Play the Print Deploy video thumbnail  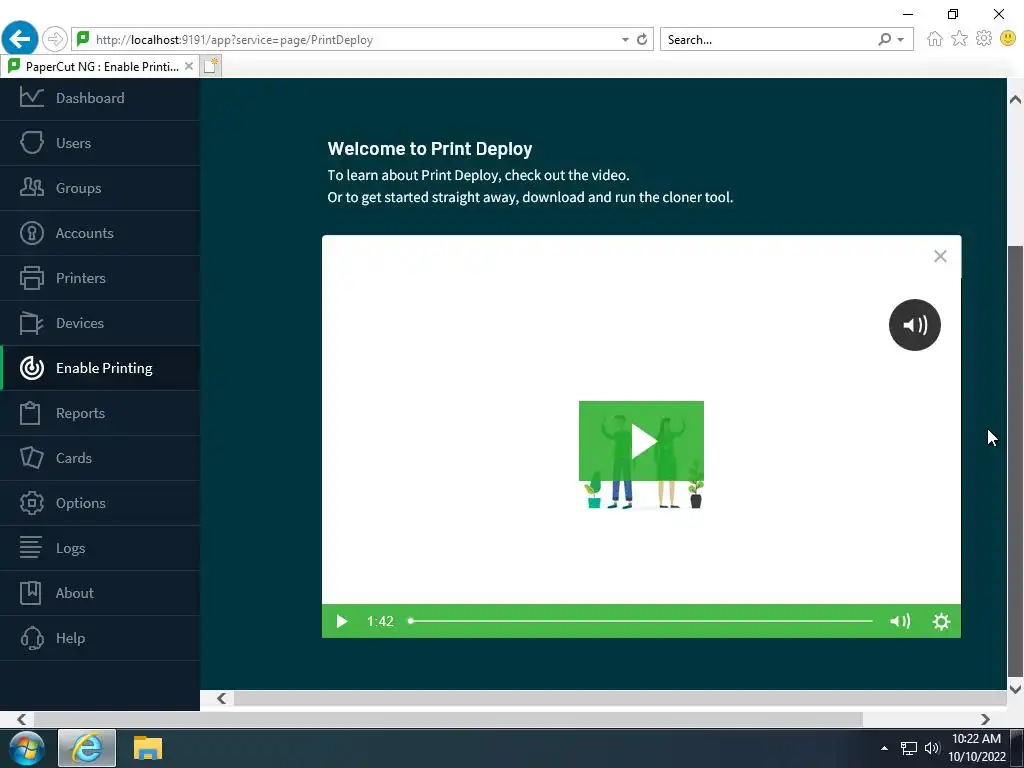click(x=641, y=441)
